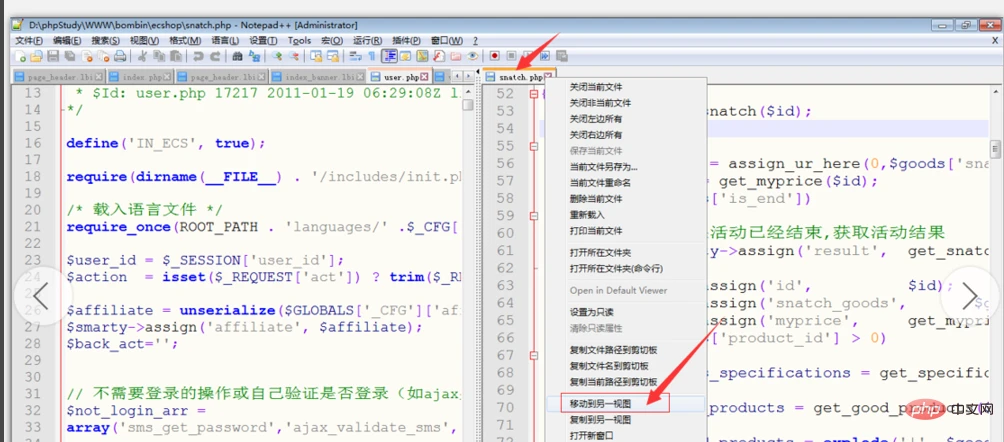The width and height of the screenshot is (1004, 442).
Task: Open the 搜索(S) menu
Action: [x=105, y=40]
